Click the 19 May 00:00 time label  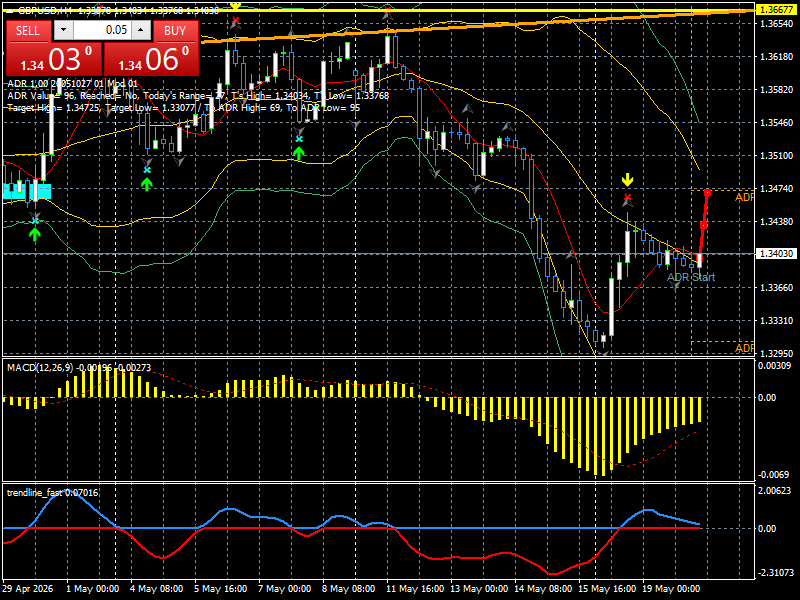(x=671, y=588)
